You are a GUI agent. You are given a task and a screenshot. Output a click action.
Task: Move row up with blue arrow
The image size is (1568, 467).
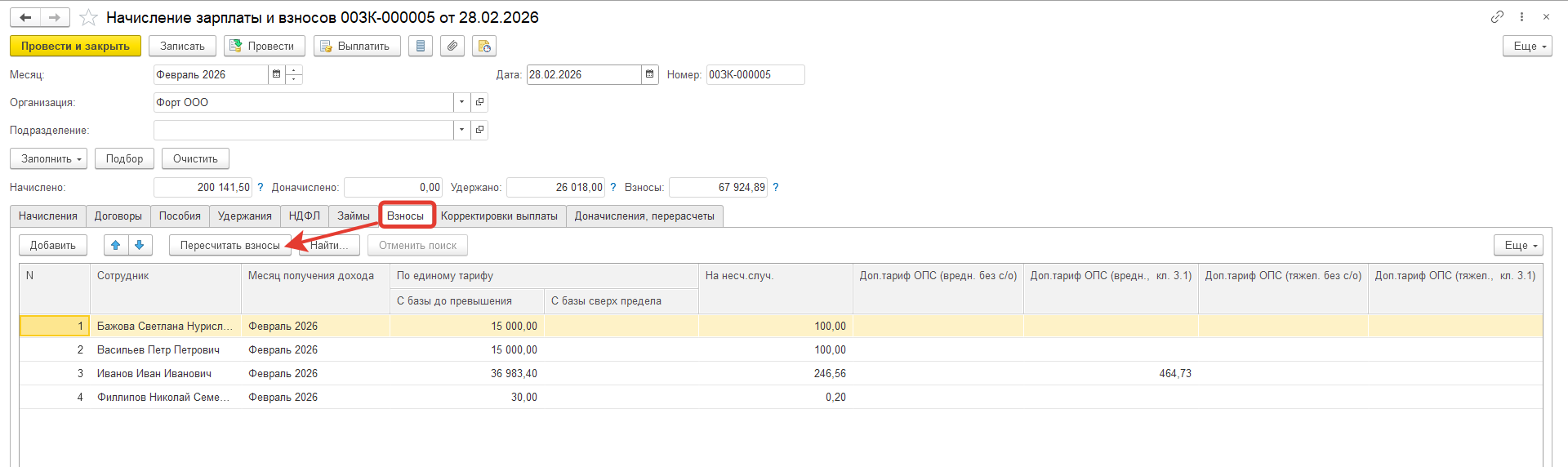coord(116,245)
